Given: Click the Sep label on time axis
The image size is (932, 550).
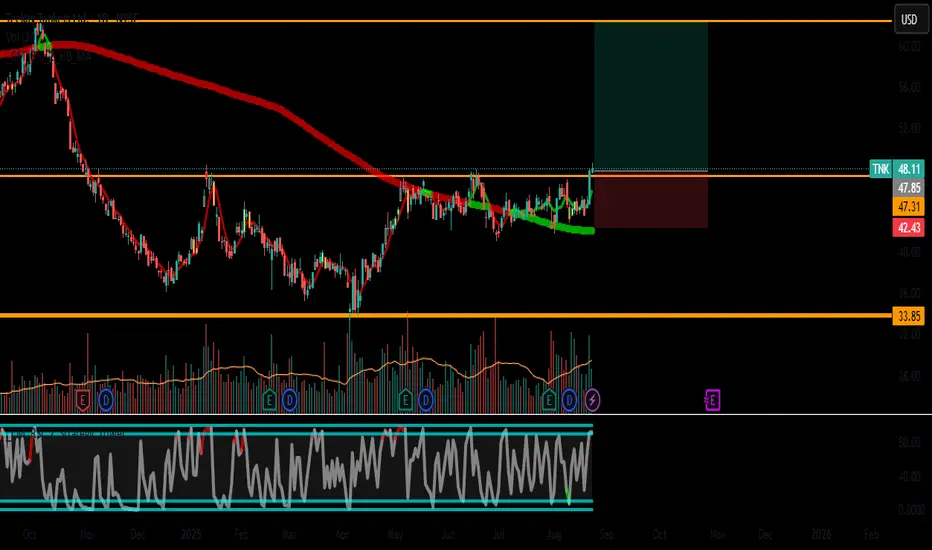Looking at the screenshot, I should [606, 535].
